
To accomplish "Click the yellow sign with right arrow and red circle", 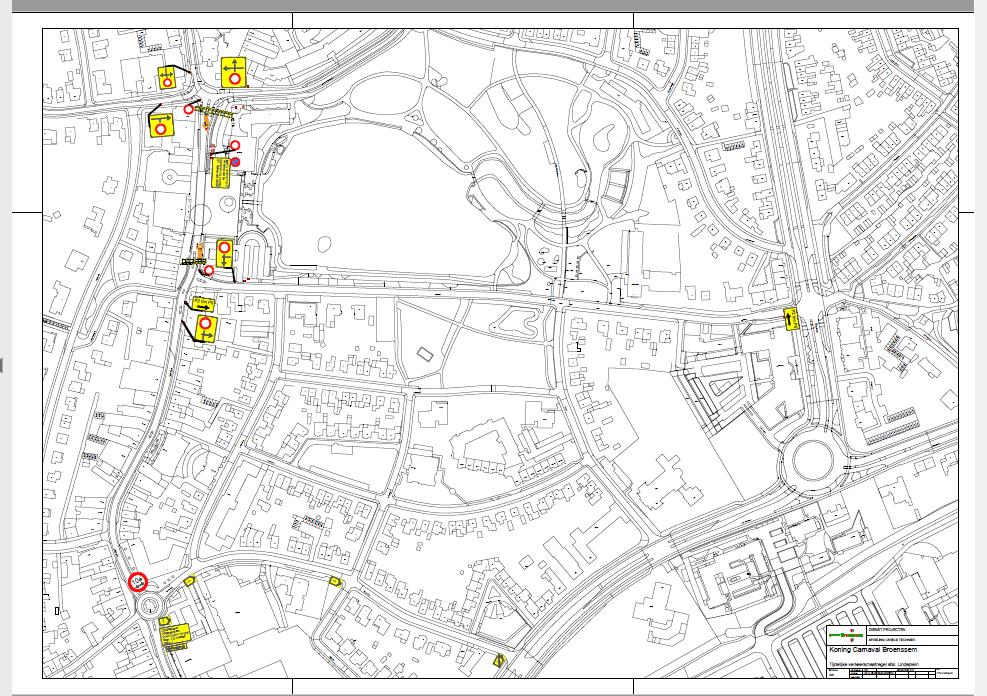I will coord(160,124).
